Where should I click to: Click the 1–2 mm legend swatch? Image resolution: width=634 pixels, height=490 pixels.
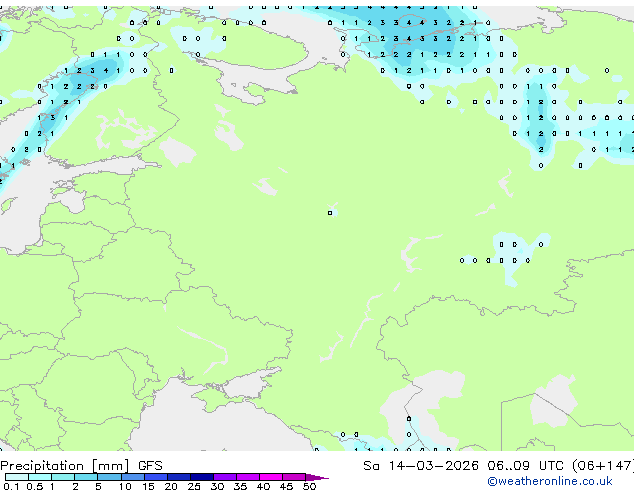click(63, 477)
